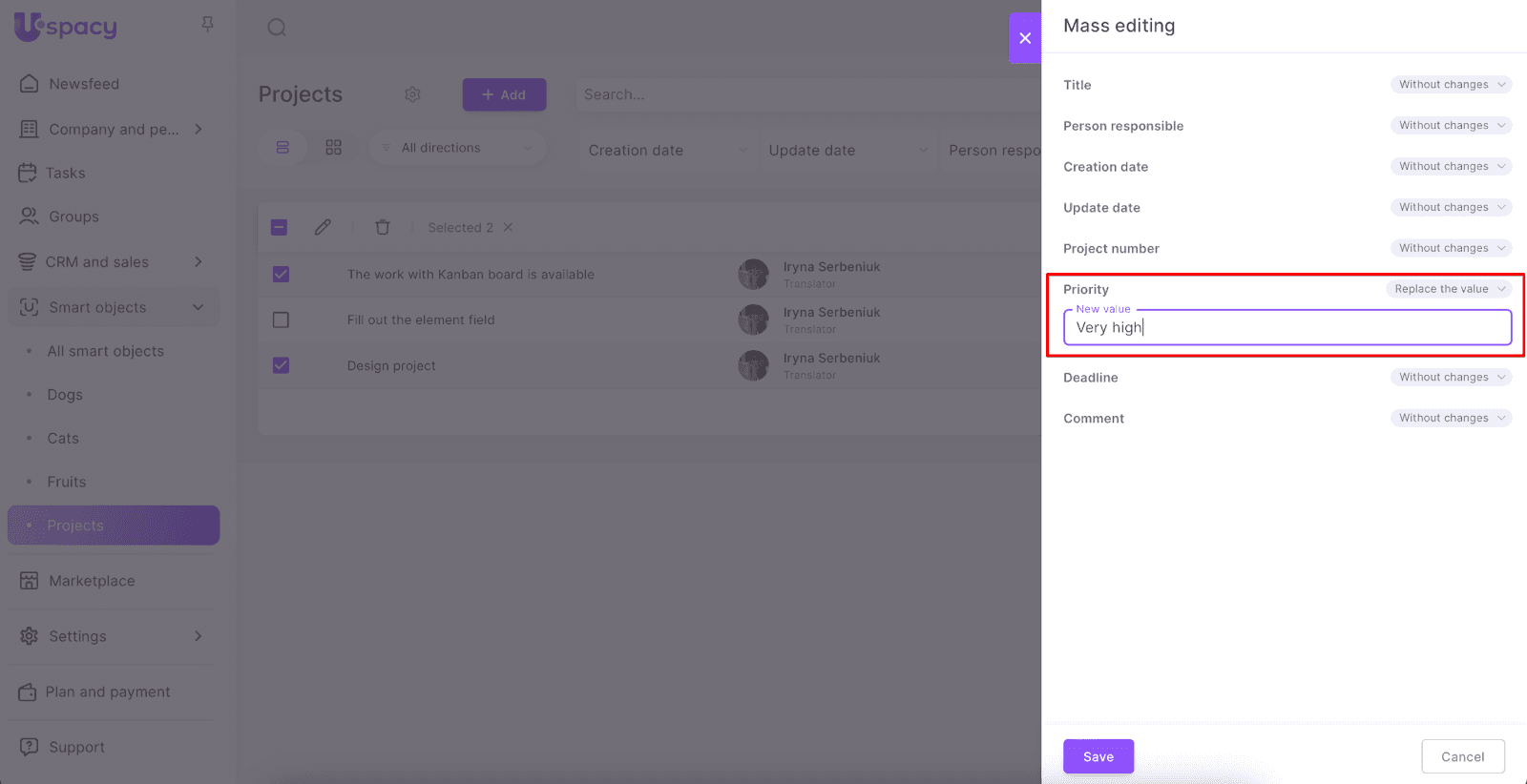Switch to list view icon
This screenshot has width=1527, height=784.
pyautogui.click(x=282, y=148)
